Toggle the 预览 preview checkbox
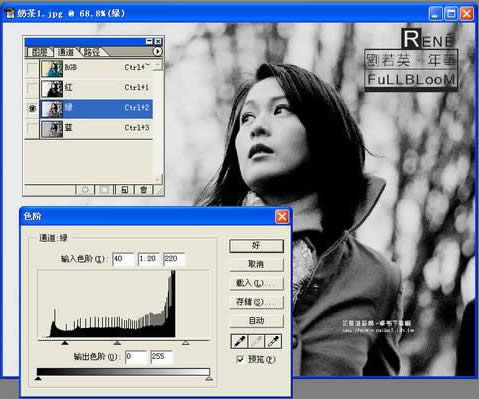Image resolution: width=479 pixels, height=399 pixels. click(240, 359)
